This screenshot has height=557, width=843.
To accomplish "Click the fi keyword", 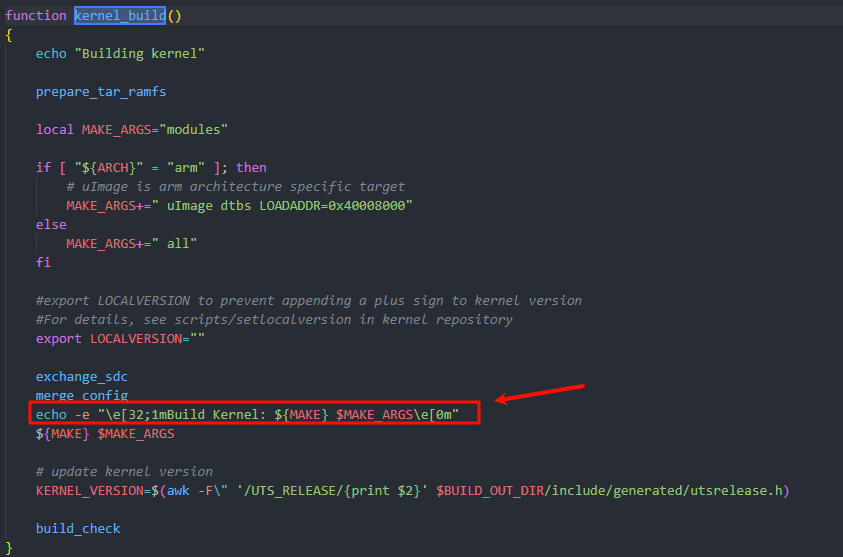I will 43,262.
